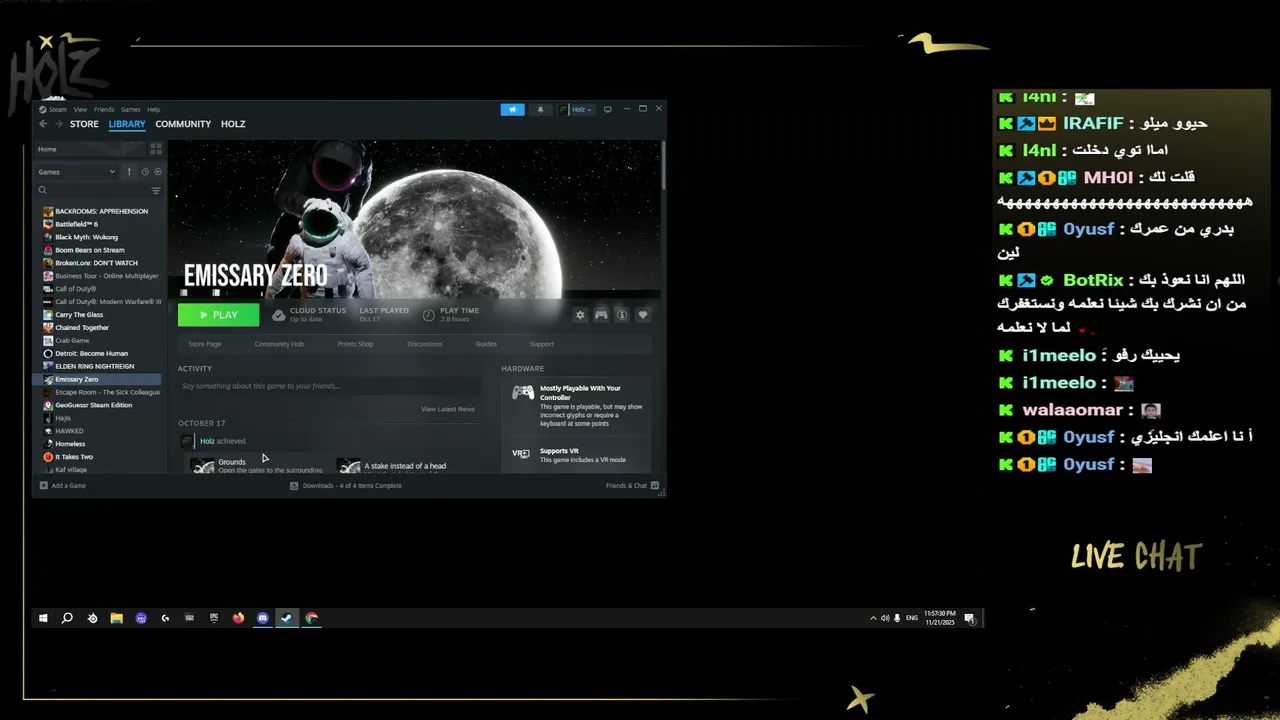
Task: Open the Holz account dropdown
Action: (576, 109)
